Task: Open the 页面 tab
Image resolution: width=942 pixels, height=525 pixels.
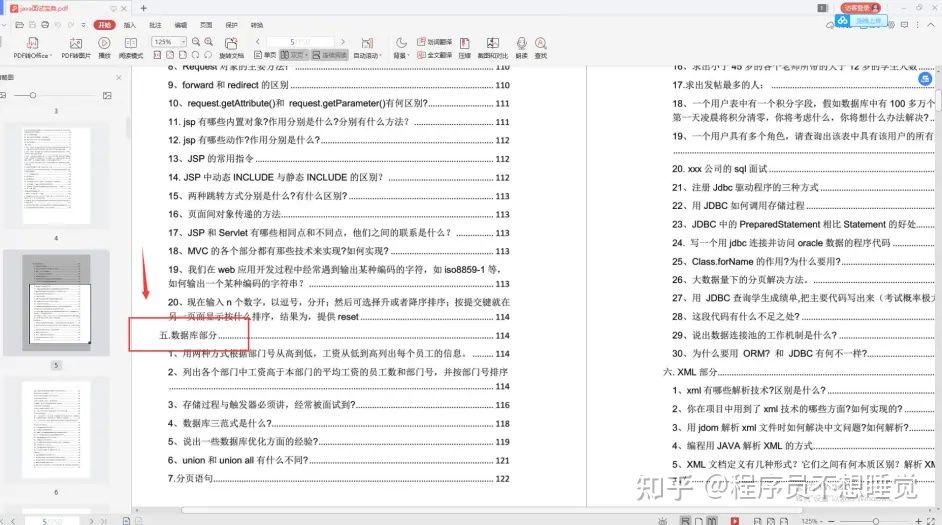Action: [206, 25]
